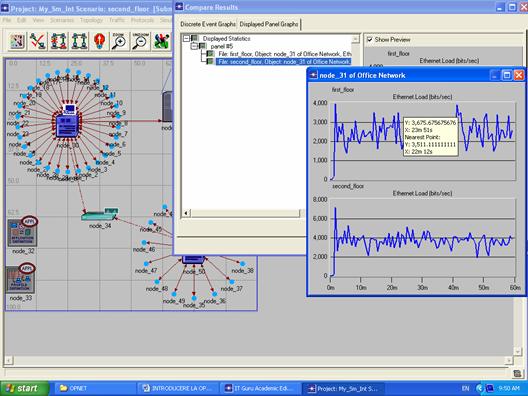Collapse the Displayed Statistics tree node
The image size is (528, 396).
186,38
